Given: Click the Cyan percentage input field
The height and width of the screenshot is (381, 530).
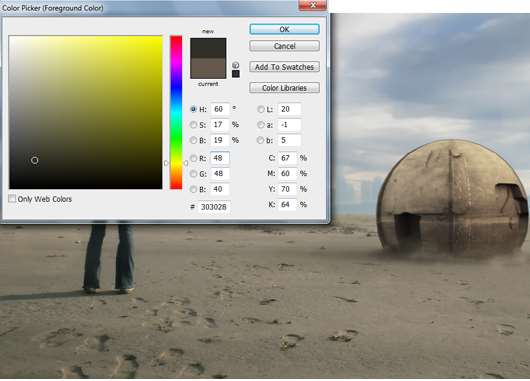Looking at the screenshot, I should tap(287, 158).
